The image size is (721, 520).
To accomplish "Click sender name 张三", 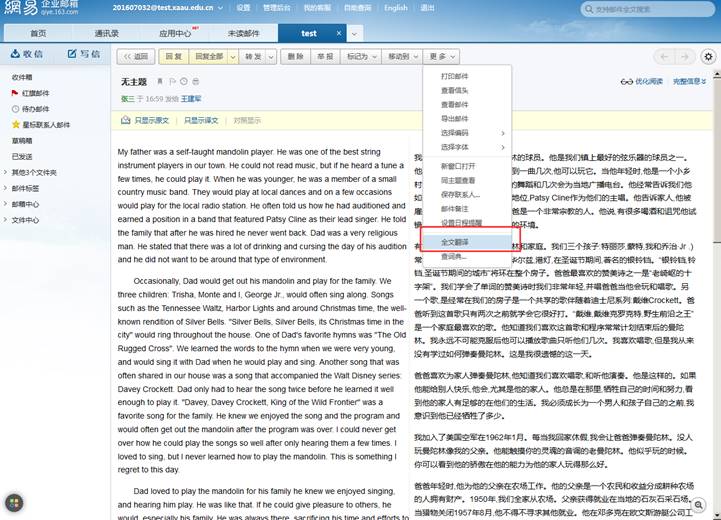I will [128, 99].
